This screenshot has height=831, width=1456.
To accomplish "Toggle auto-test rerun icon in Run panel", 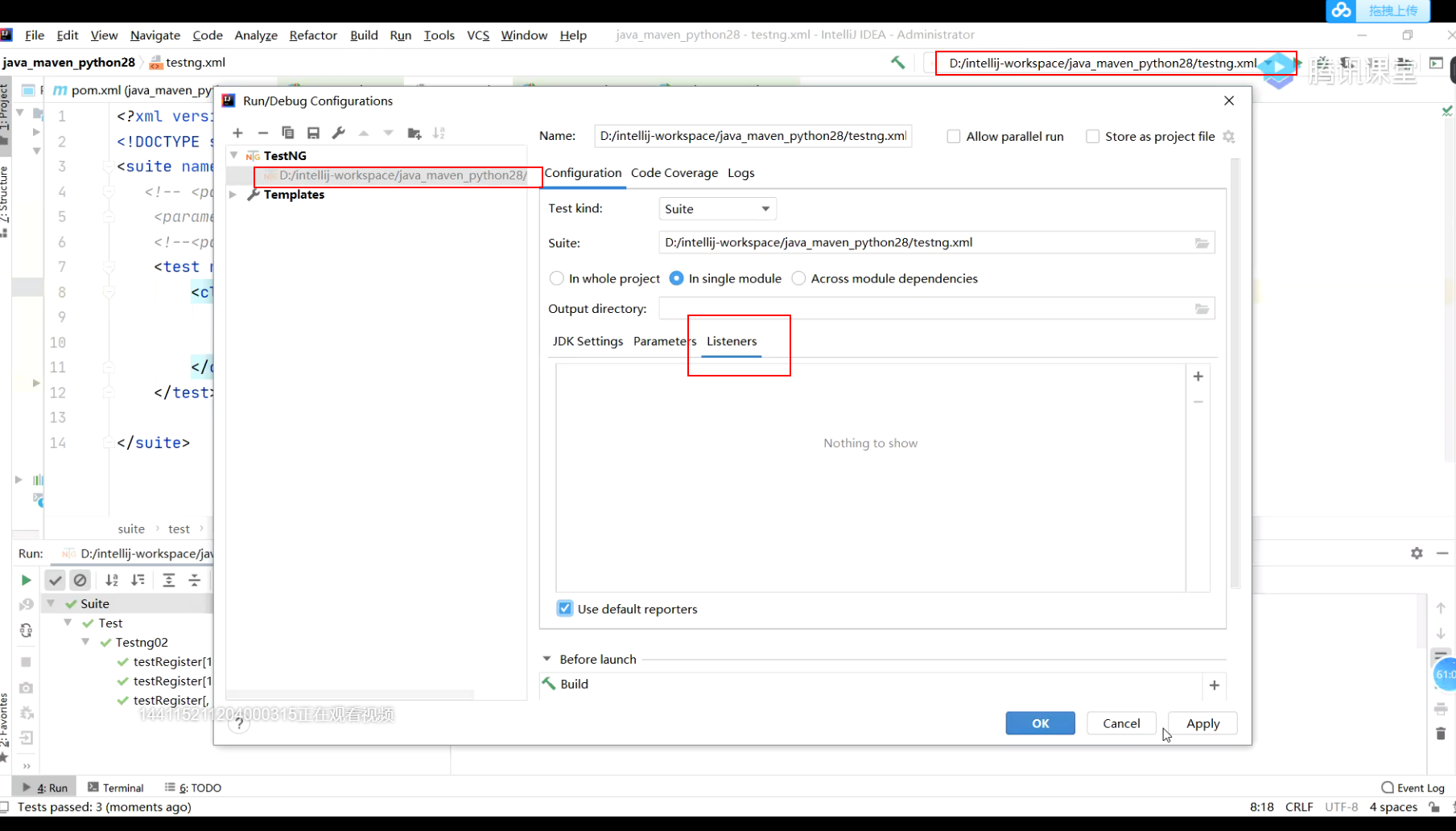I will point(26,631).
